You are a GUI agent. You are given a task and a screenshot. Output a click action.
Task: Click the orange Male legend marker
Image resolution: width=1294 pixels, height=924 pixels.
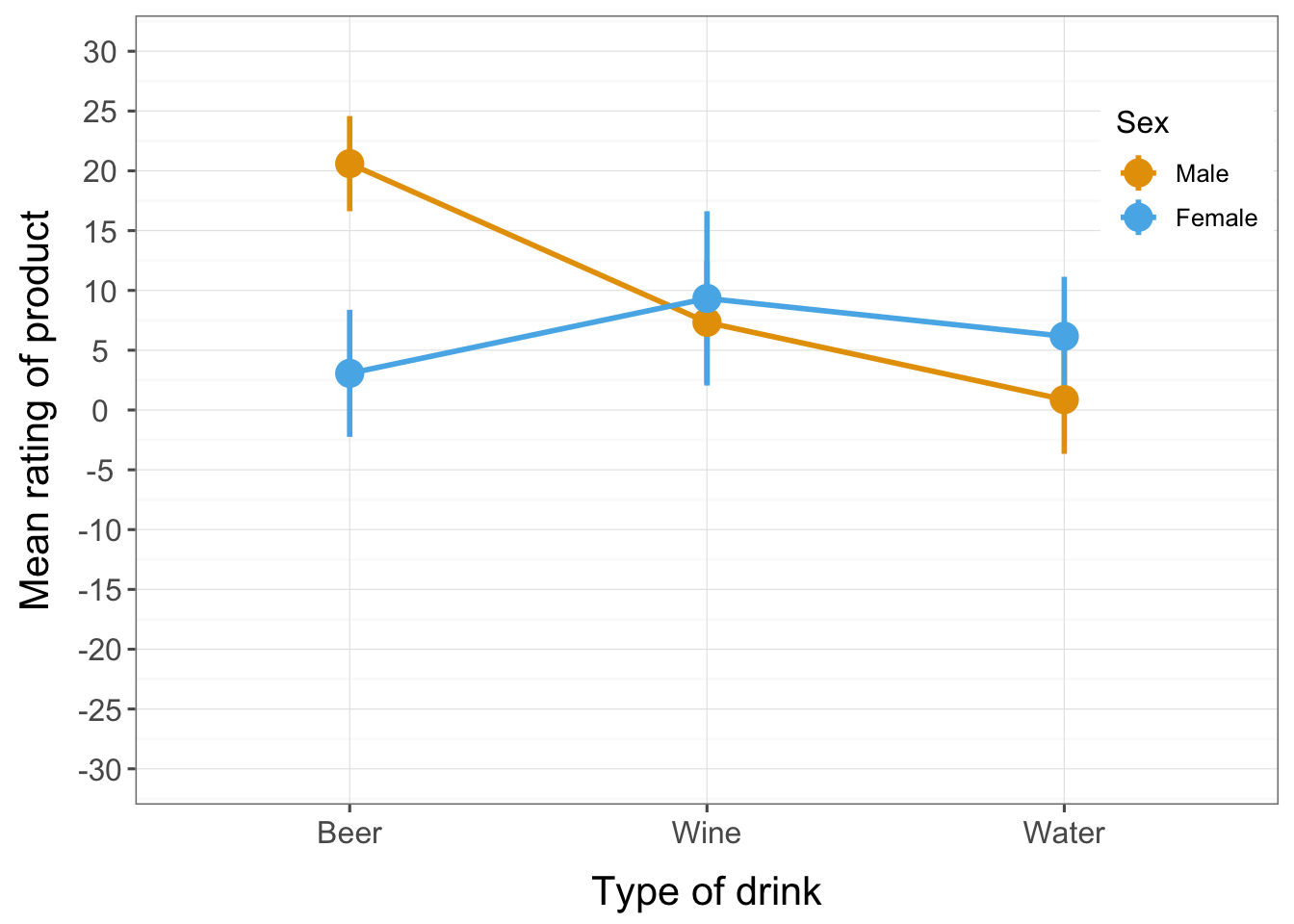click(1138, 174)
